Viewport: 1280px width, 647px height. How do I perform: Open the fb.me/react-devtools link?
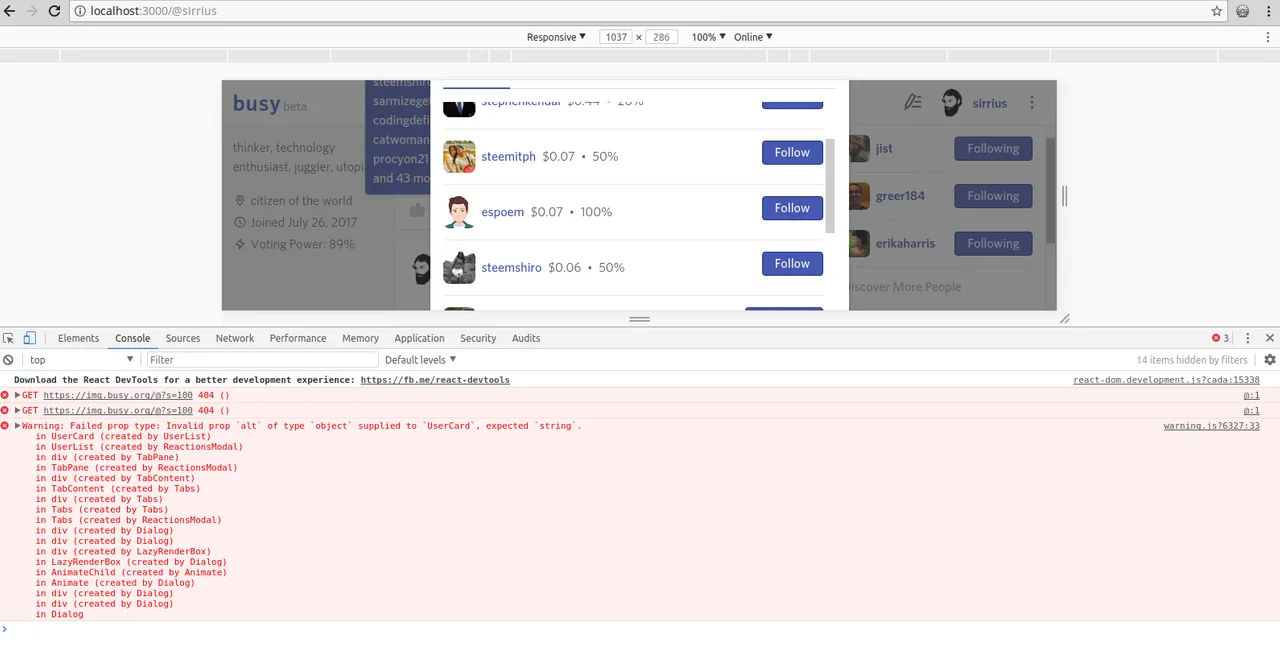(x=435, y=380)
